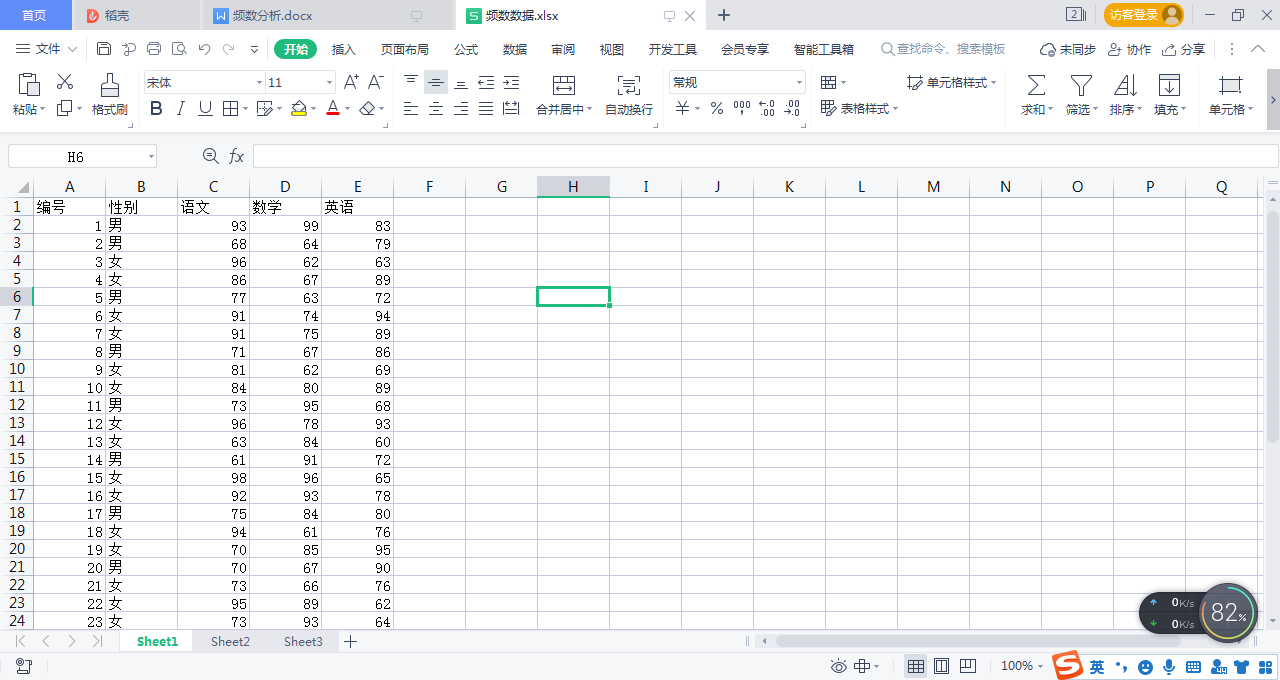Toggle underline formatting
The width and height of the screenshot is (1280, 680).
(204, 108)
